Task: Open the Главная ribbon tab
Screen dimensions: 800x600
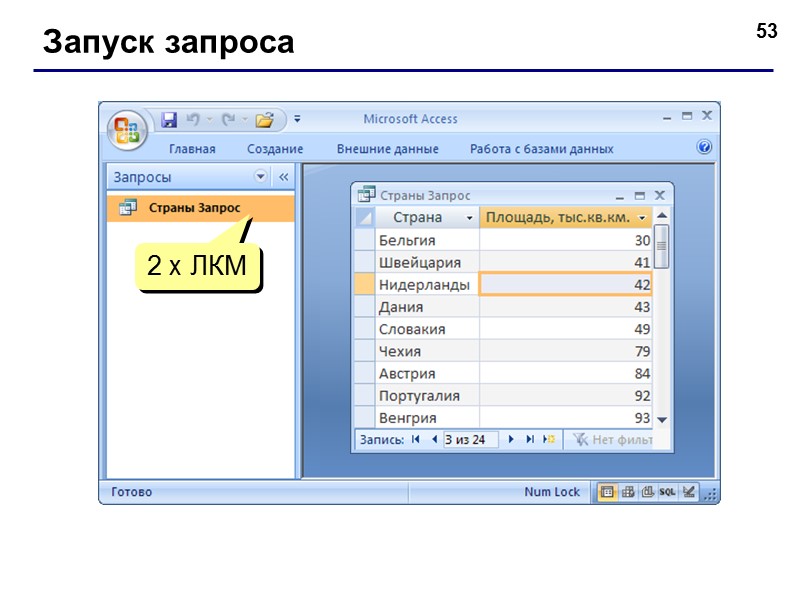Action: coord(192,149)
